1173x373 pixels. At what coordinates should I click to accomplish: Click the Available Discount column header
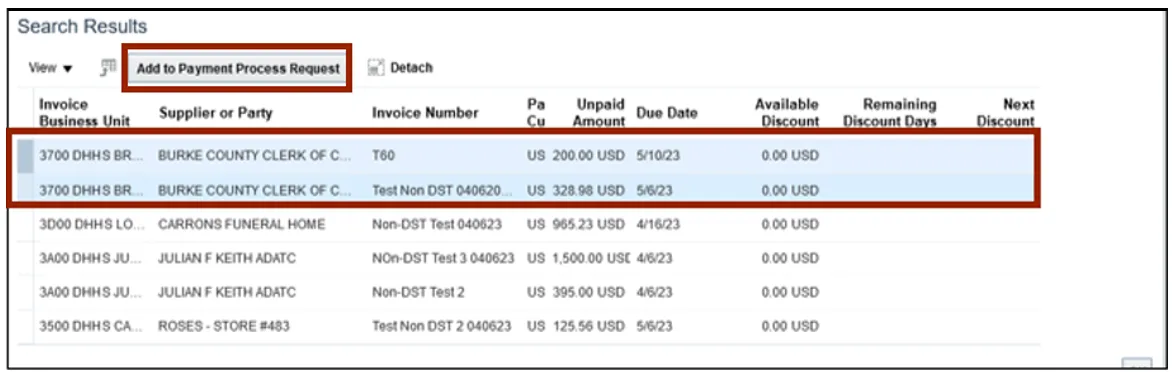(x=786, y=113)
